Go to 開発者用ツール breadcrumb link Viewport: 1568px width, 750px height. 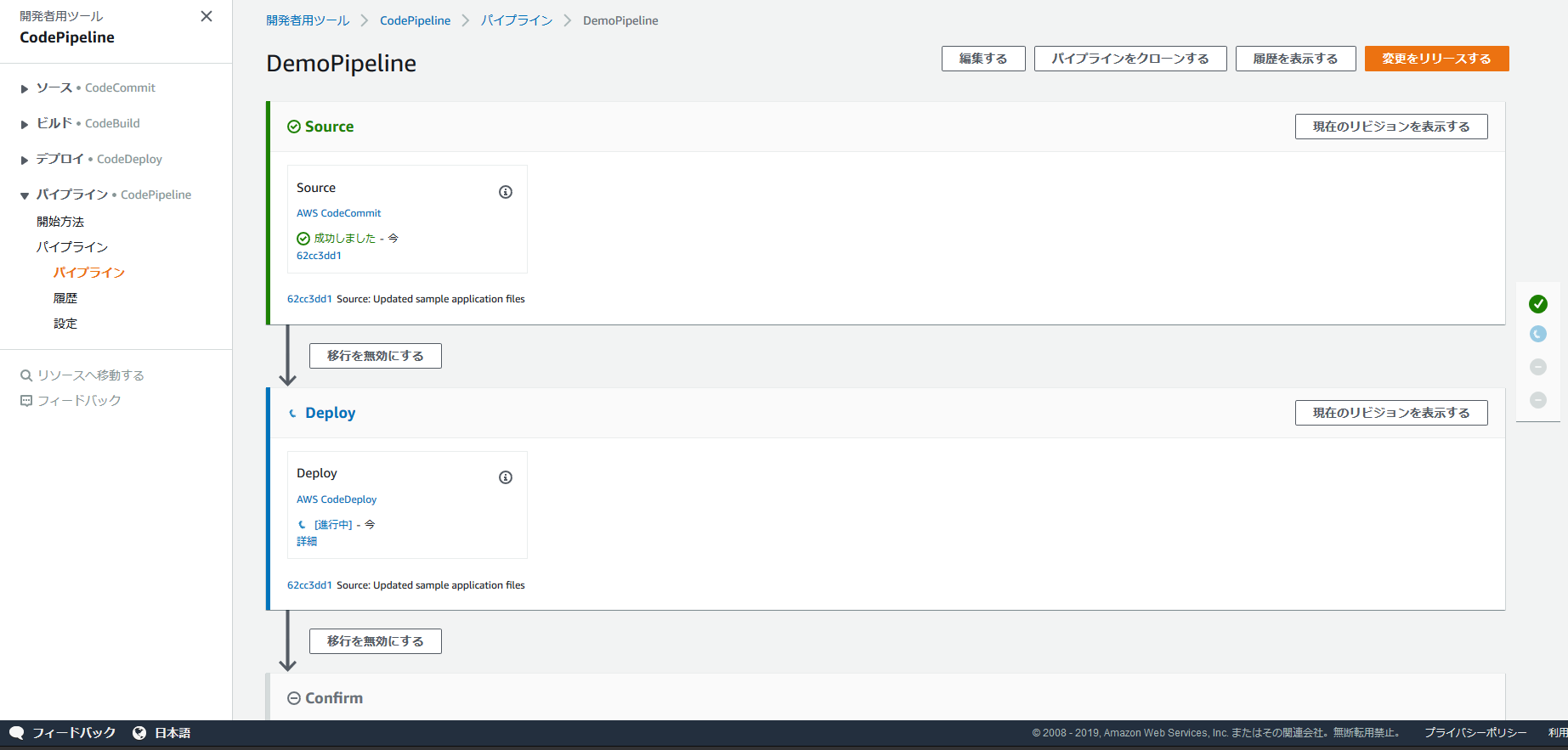308,20
